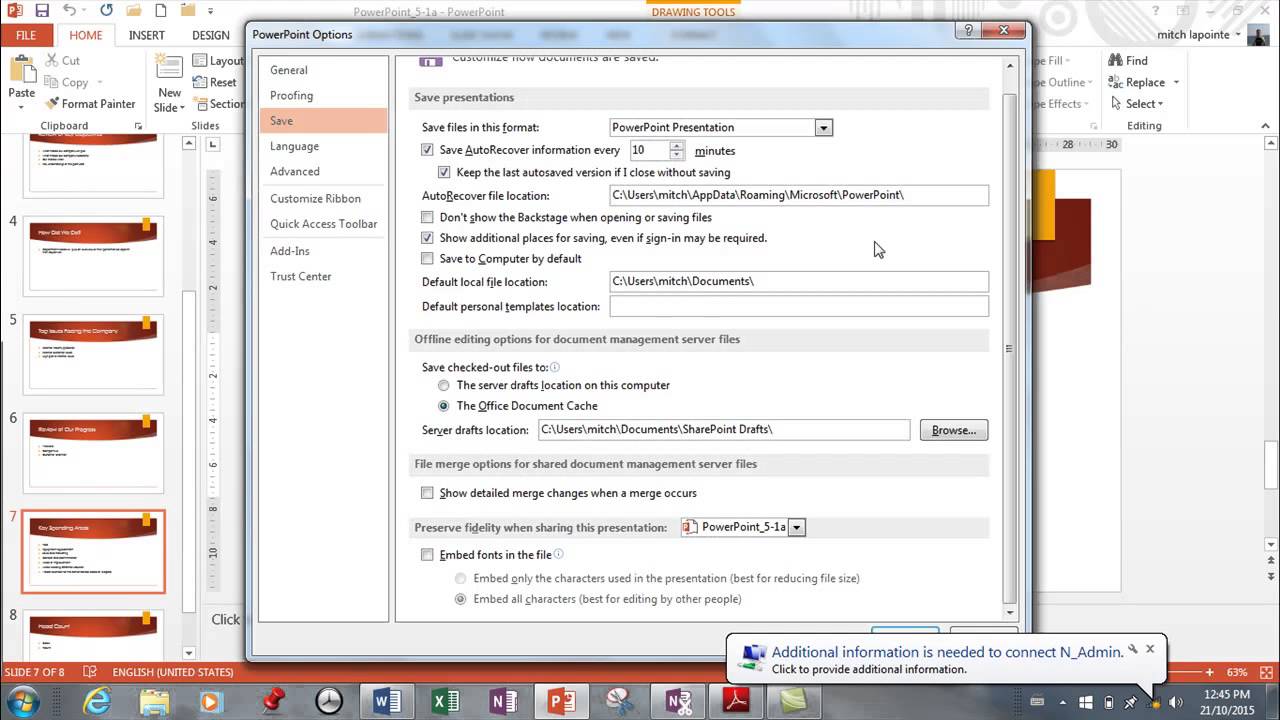
Task: Open OneNote from the taskbar
Action: pyautogui.click(x=504, y=702)
